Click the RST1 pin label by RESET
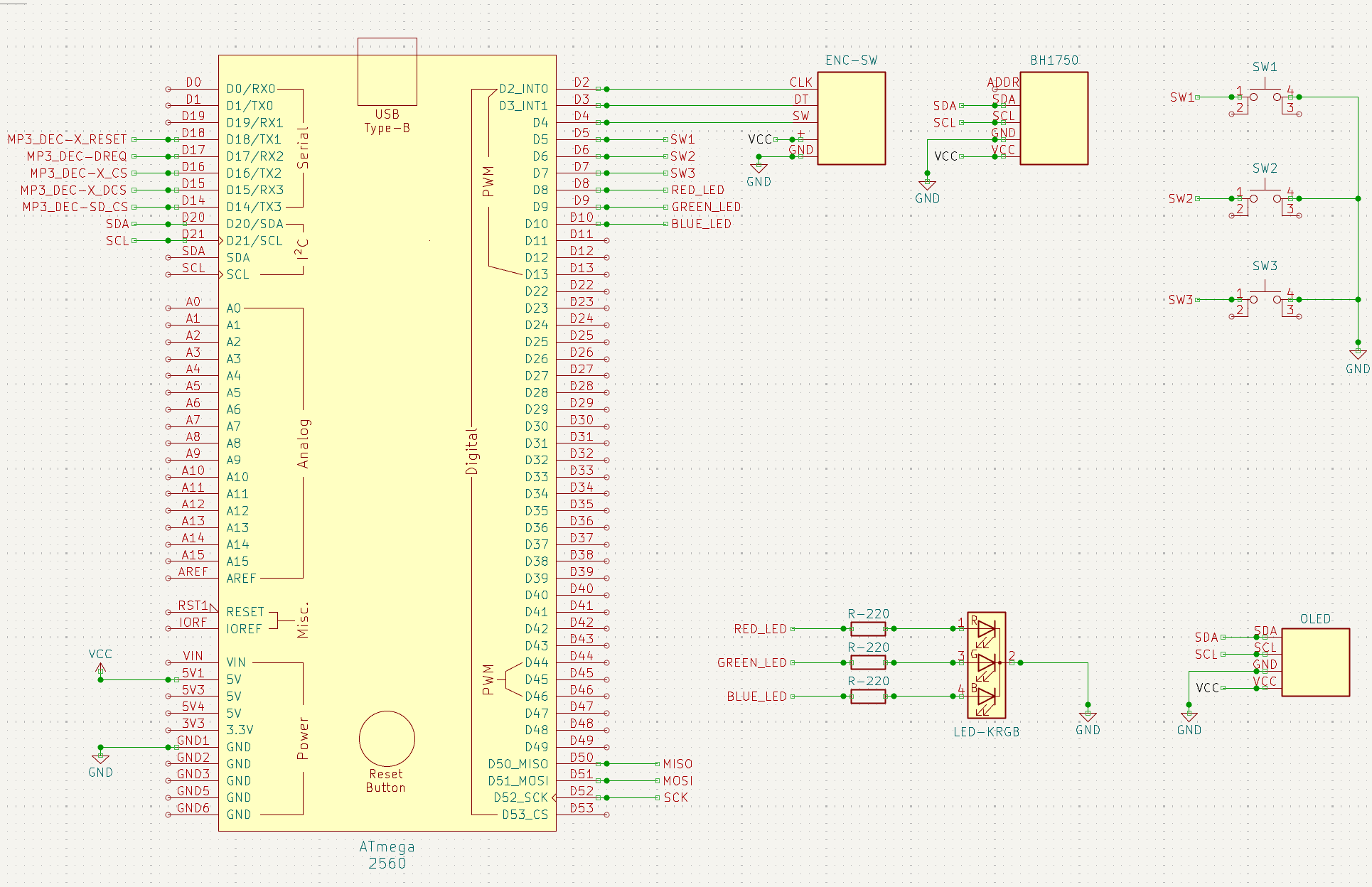This screenshot has width=1372, height=887. tap(193, 606)
